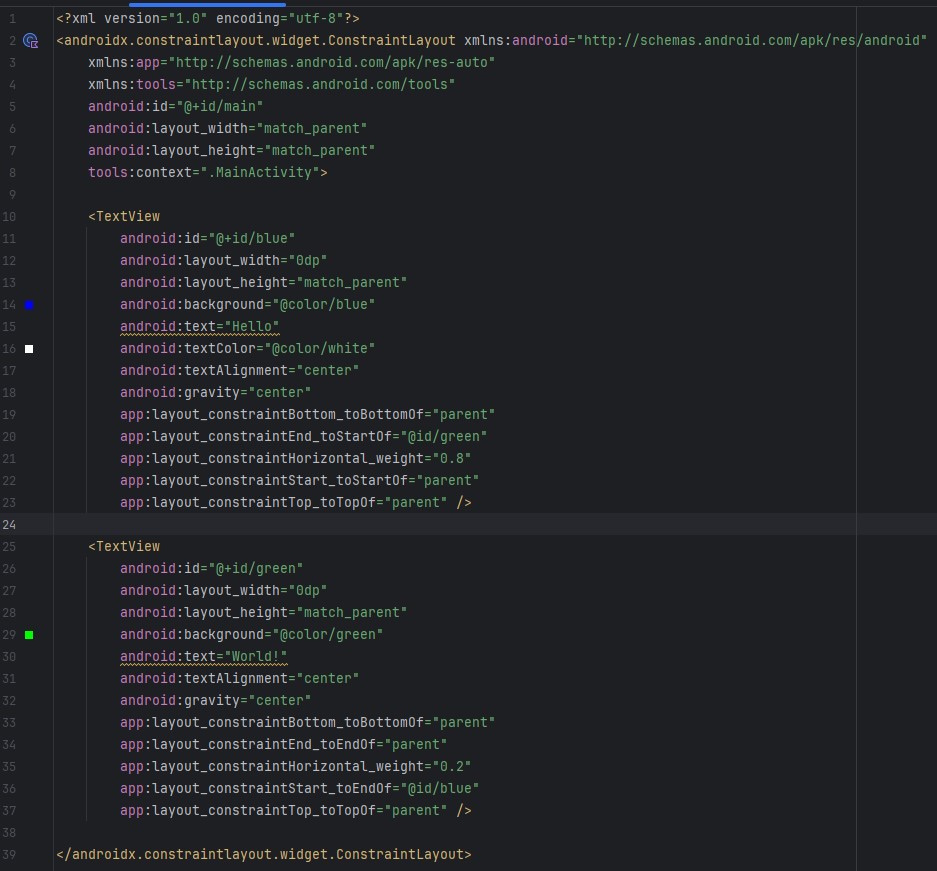Image resolution: width=937 pixels, height=871 pixels.
Task: Click the @id/green constraint reference
Action: click(443, 437)
